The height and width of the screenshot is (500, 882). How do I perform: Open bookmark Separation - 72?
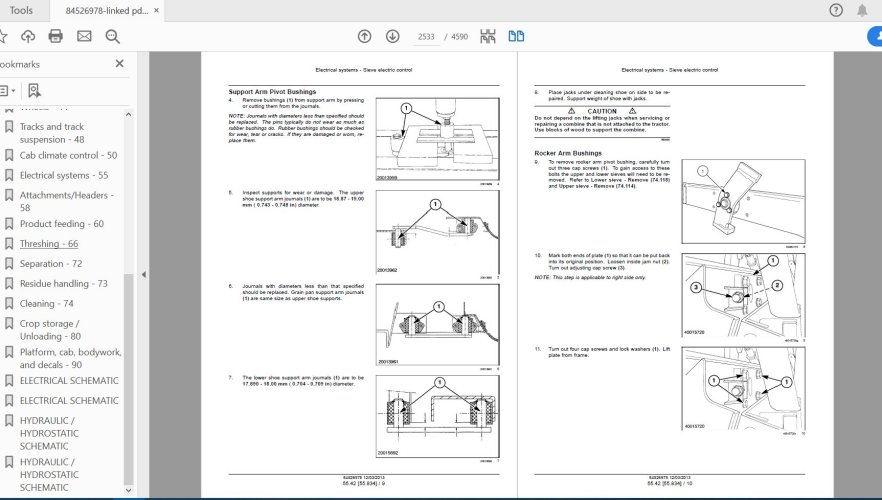click(51, 264)
